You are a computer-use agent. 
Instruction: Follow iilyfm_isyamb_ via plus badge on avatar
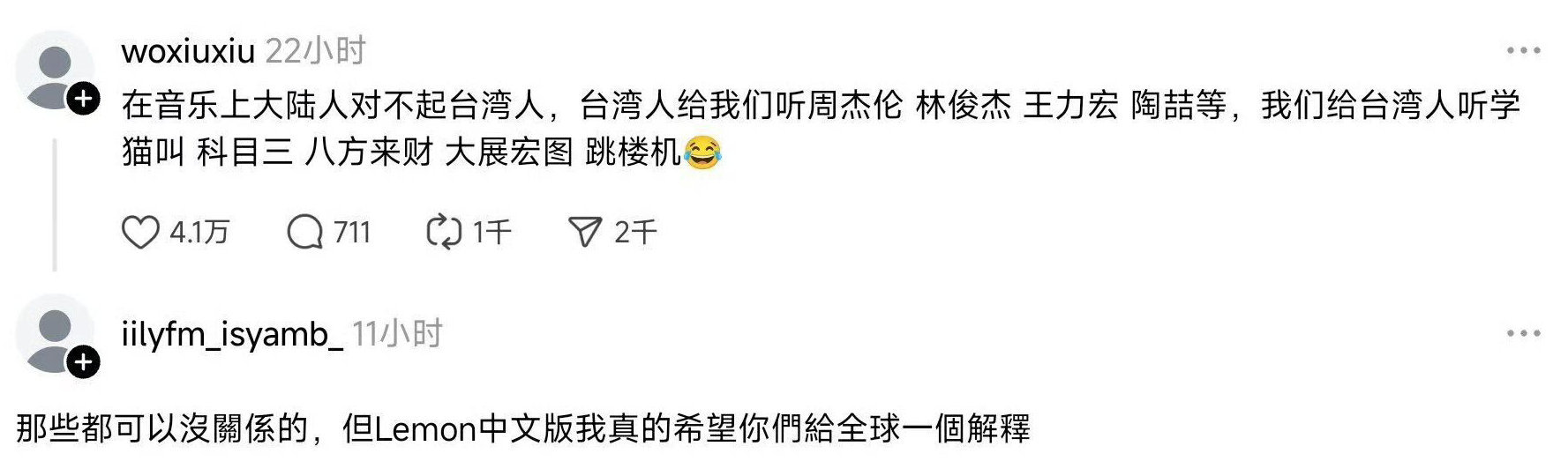pyautogui.click(x=84, y=361)
